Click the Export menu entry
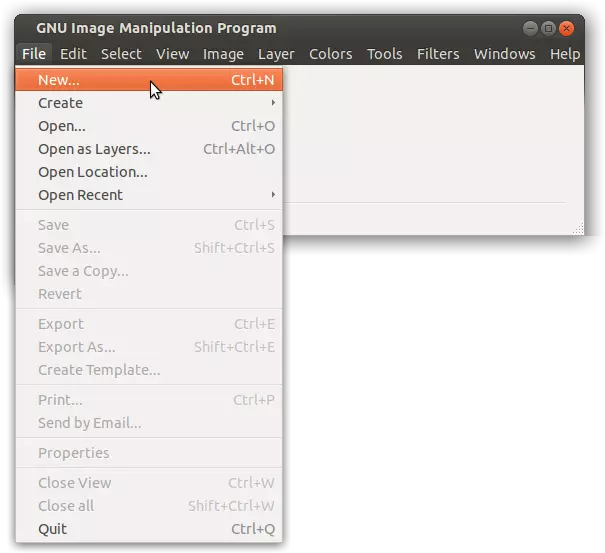The image size is (605, 553). coord(149,324)
